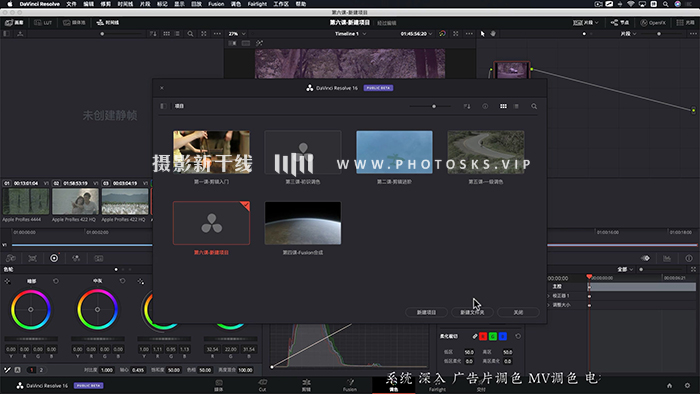Click the blue B channel button in soft clip
Viewport: 700px width, 394px height.
pos(503,336)
